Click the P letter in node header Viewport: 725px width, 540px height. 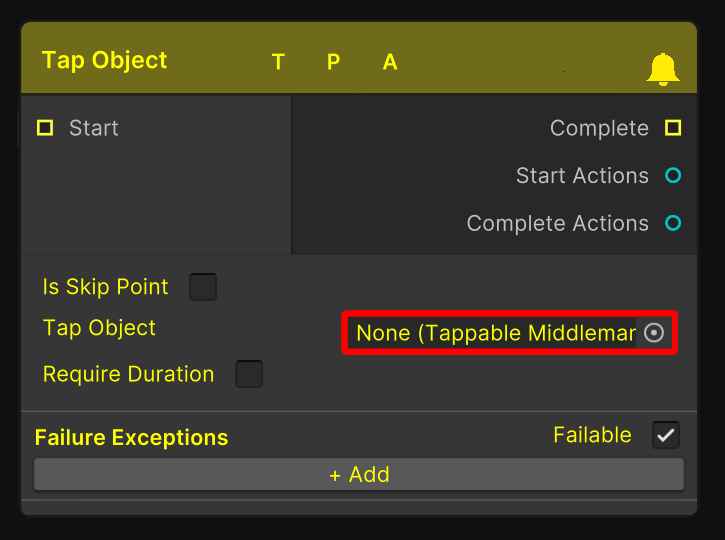click(333, 62)
